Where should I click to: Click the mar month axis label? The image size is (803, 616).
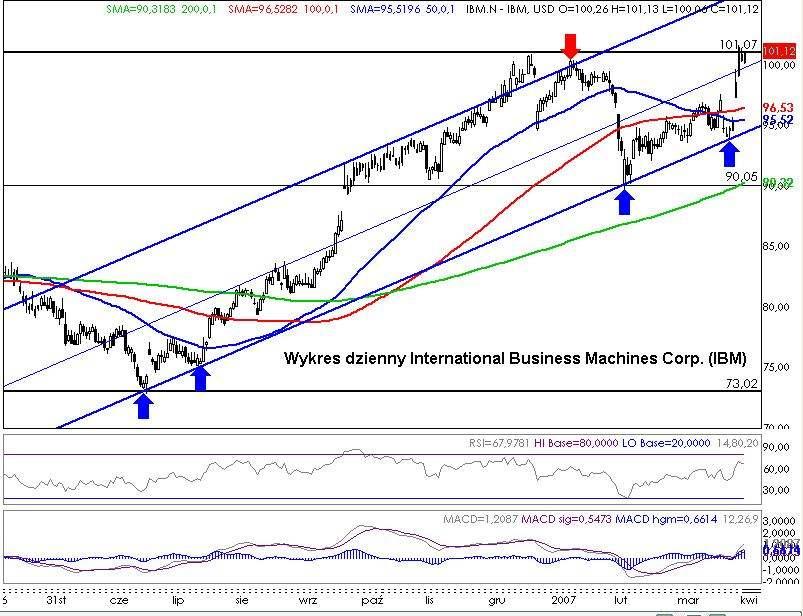coord(688,600)
